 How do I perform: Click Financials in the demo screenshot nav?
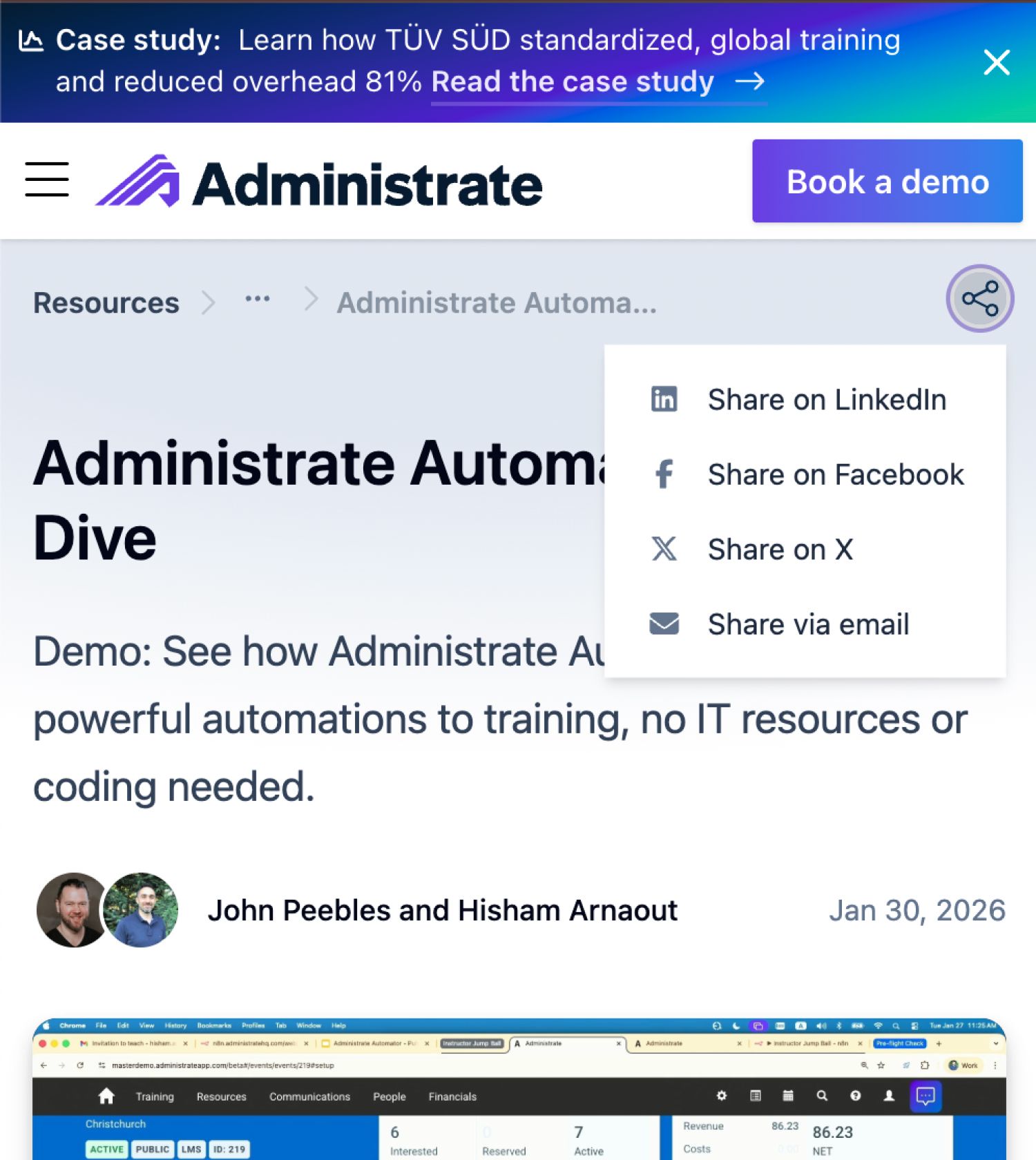pyautogui.click(x=452, y=1096)
